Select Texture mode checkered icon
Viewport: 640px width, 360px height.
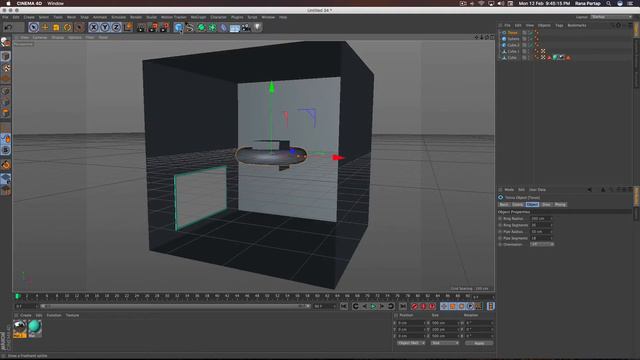pos(5,68)
